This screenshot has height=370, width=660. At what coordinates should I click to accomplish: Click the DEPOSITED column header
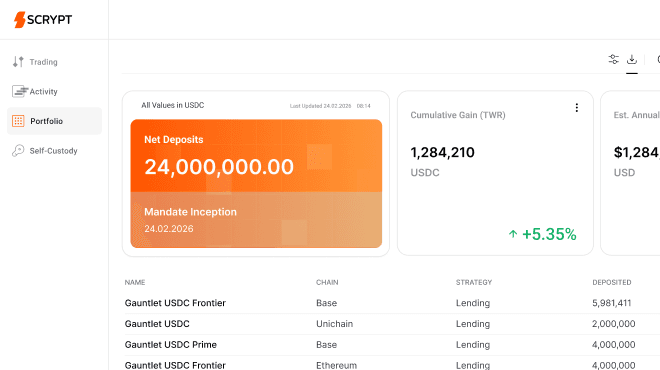tap(612, 282)
